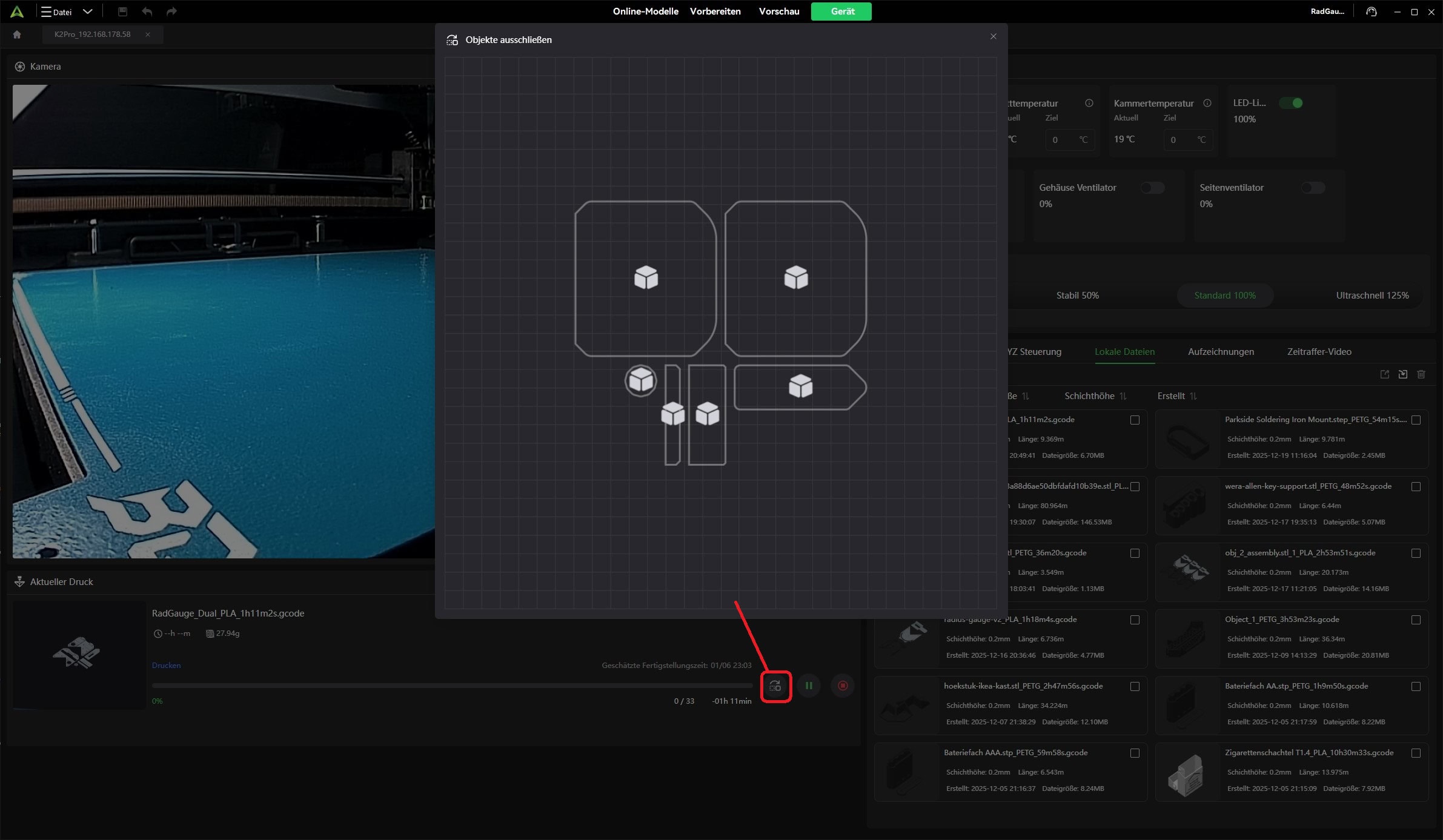
Task: Open the Aufzeichnungen tab
Action: pyautogui.click(x=1221, y=352)
